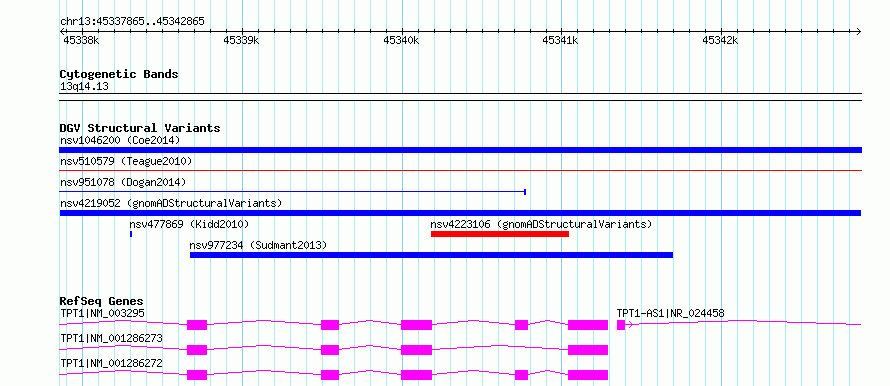Select the nsv977234 blue variant bar

(431, 255)
